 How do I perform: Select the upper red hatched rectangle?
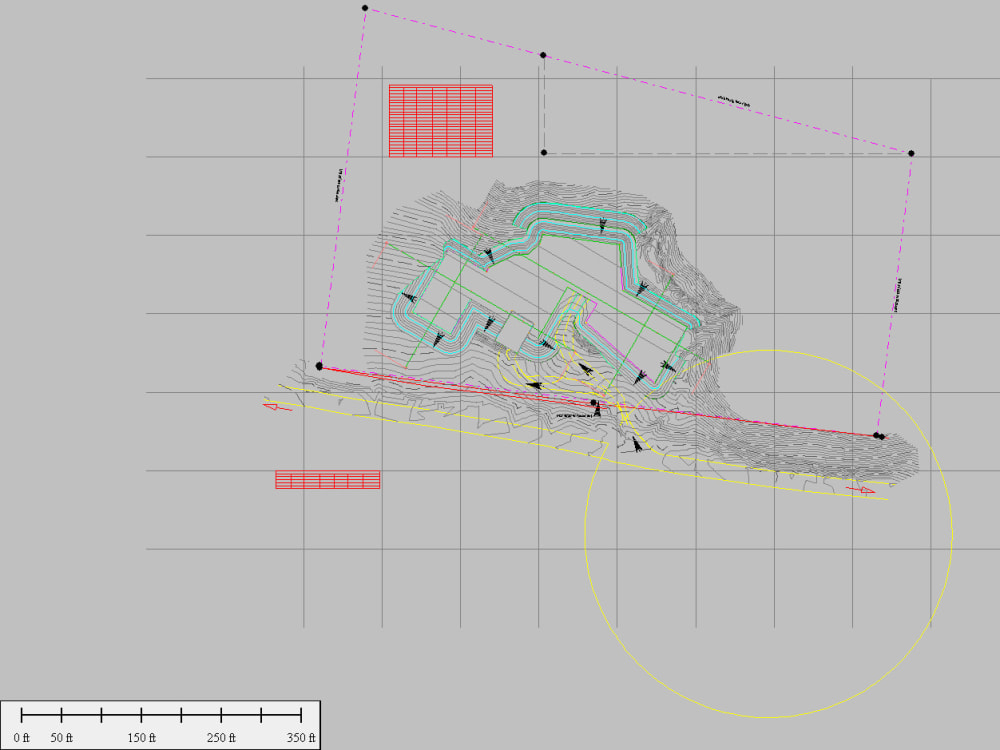pos(441,119)
